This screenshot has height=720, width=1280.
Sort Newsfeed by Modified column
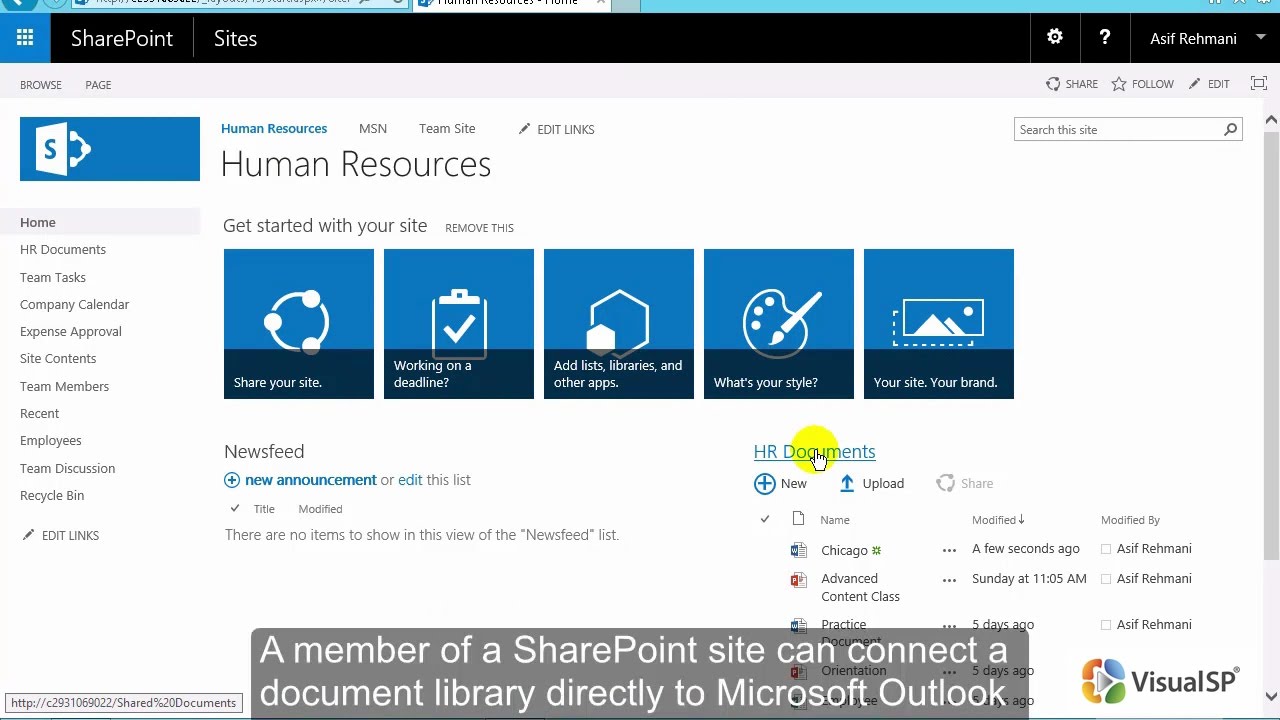pyautogui.click(x=320, y=509)
